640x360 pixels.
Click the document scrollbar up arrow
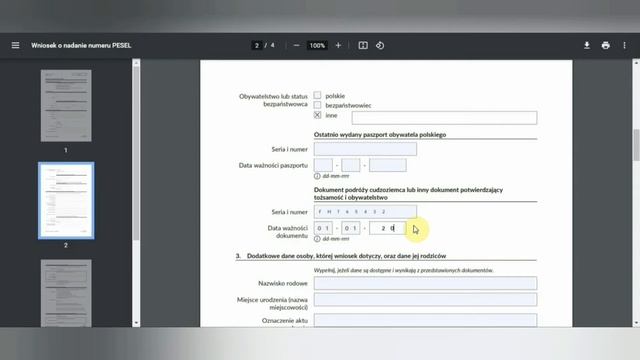click(636, 63)
